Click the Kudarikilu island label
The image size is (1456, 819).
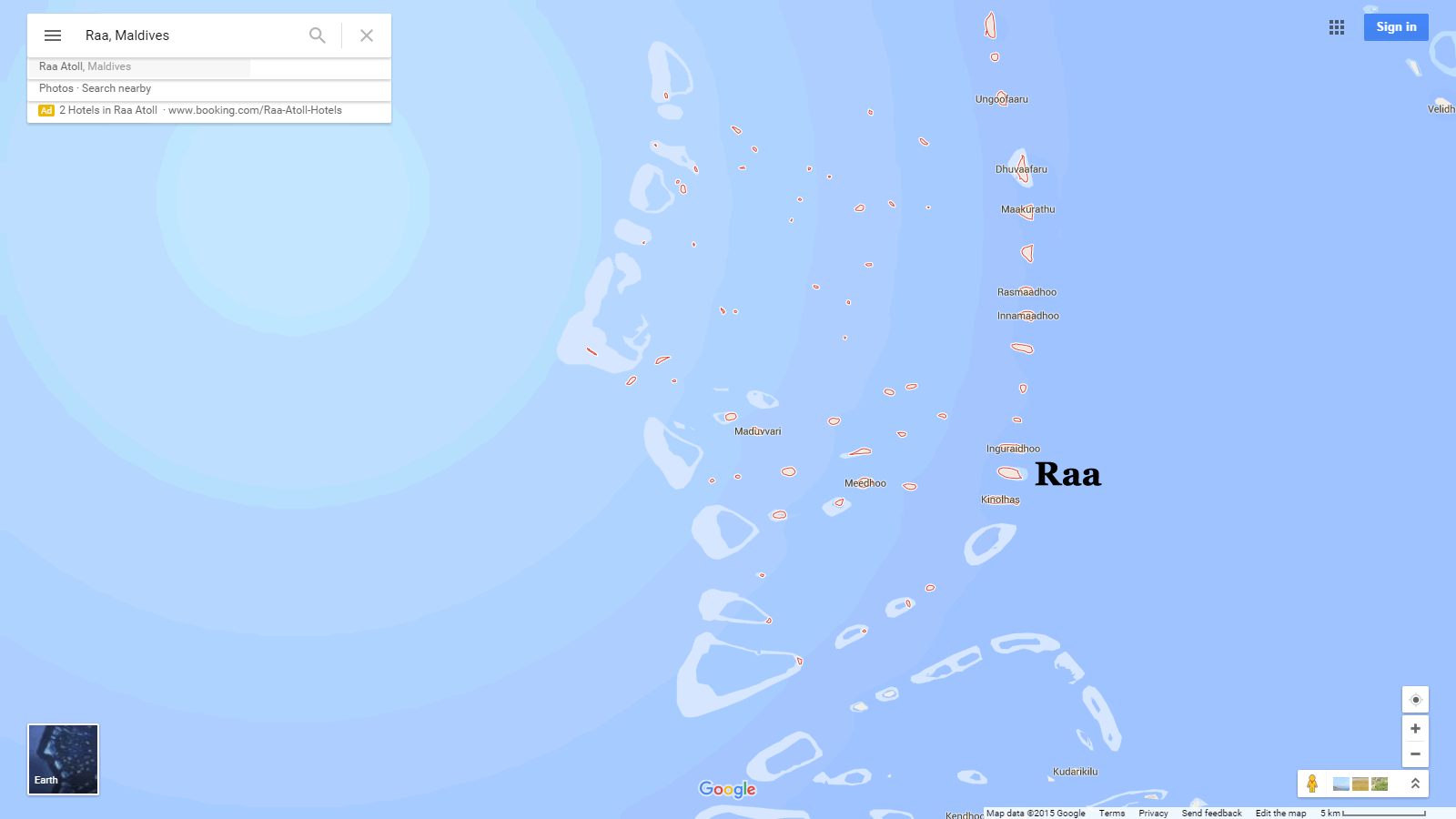point(1075,772)
